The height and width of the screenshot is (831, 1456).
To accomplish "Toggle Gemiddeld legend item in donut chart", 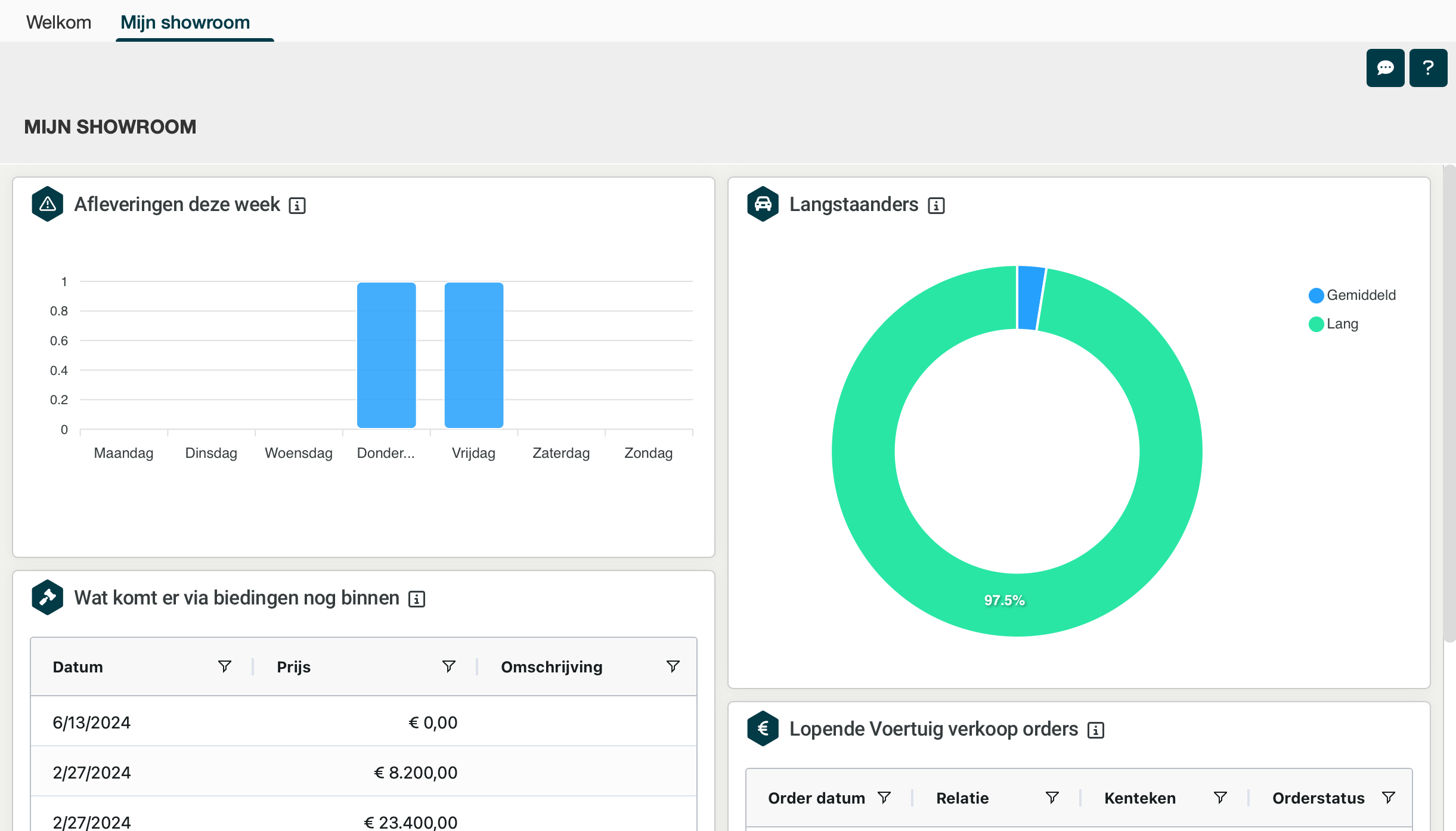I will click(1352, 295).
